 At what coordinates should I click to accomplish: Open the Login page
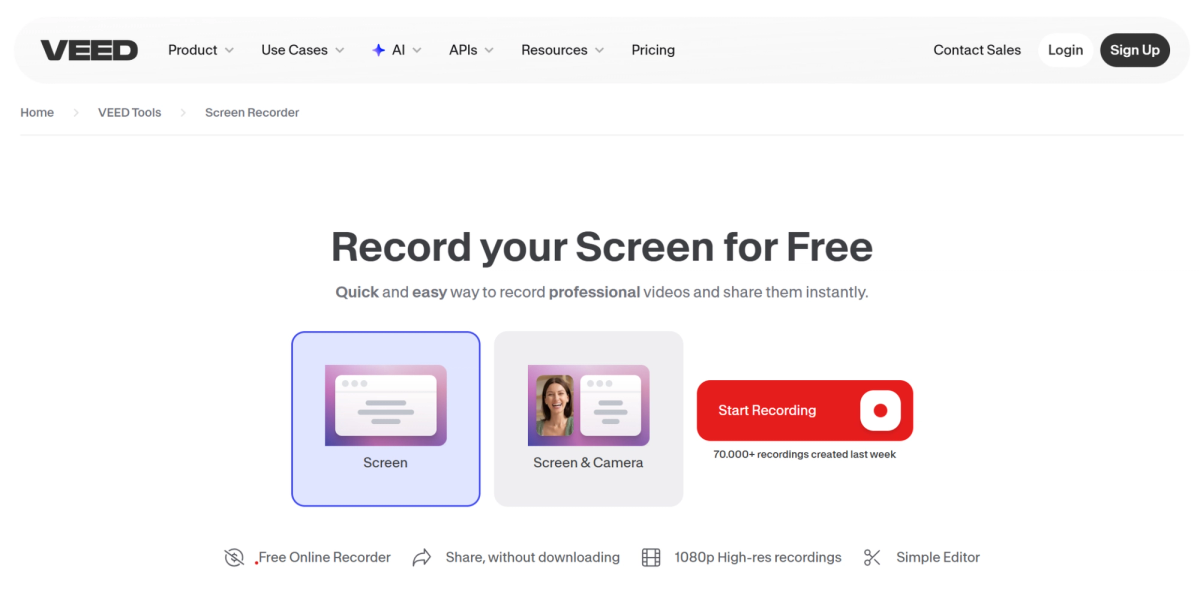click(1065, 50)
